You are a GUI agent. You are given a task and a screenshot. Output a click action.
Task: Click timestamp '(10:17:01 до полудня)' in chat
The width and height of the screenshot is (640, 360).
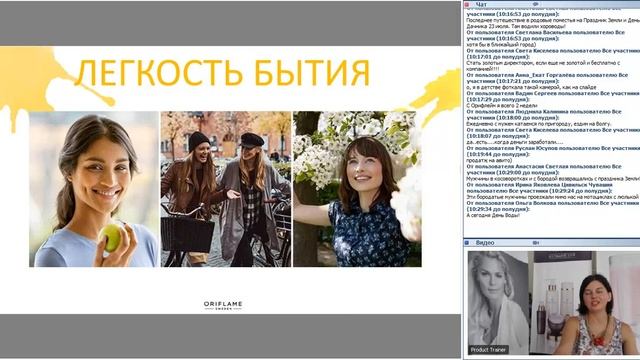498,57
